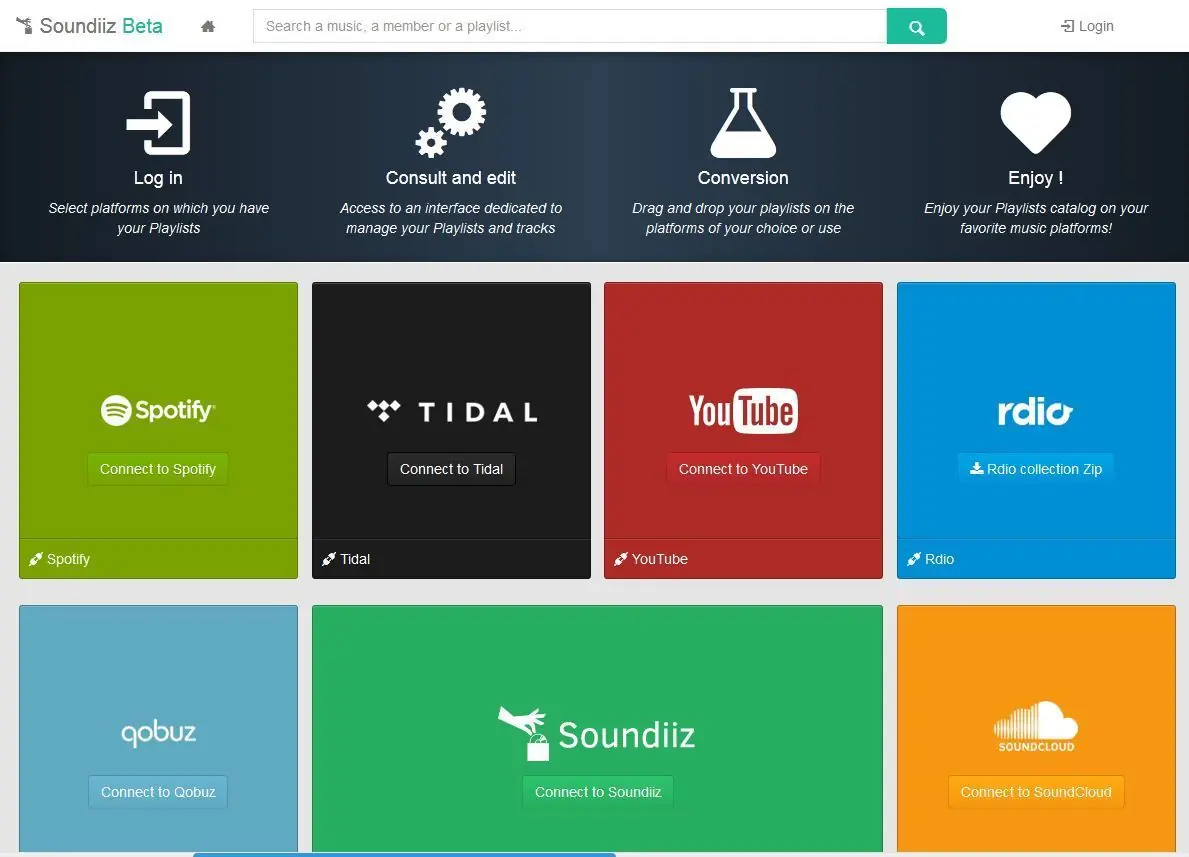Open the Login link

coord(1087,26)
